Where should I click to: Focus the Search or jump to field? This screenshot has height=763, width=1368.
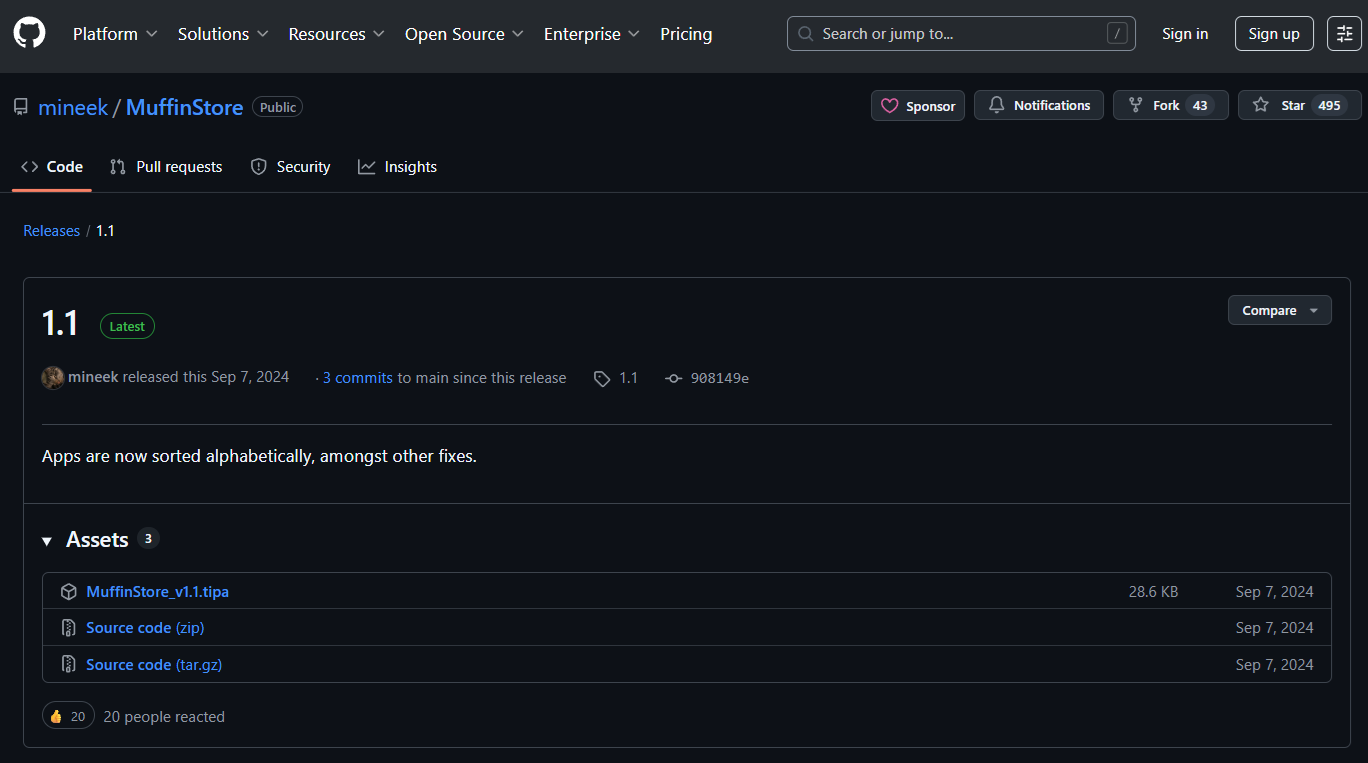961,34
